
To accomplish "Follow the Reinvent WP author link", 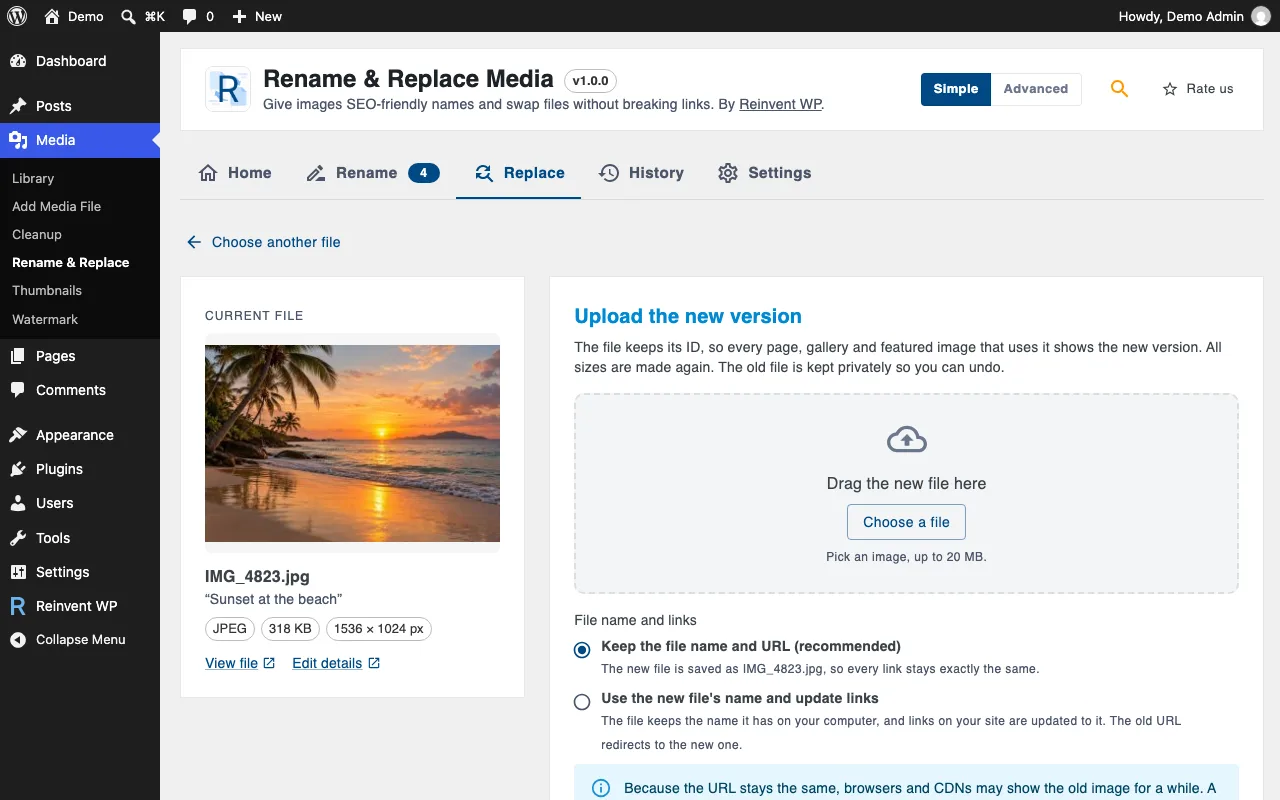I will point(780,104).
